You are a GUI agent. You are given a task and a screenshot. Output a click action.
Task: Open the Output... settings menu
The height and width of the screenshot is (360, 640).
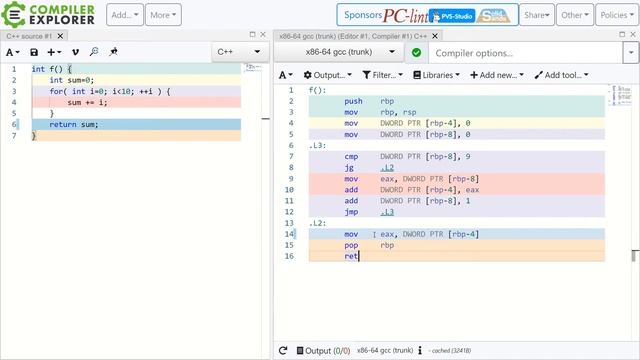(328, 75)
